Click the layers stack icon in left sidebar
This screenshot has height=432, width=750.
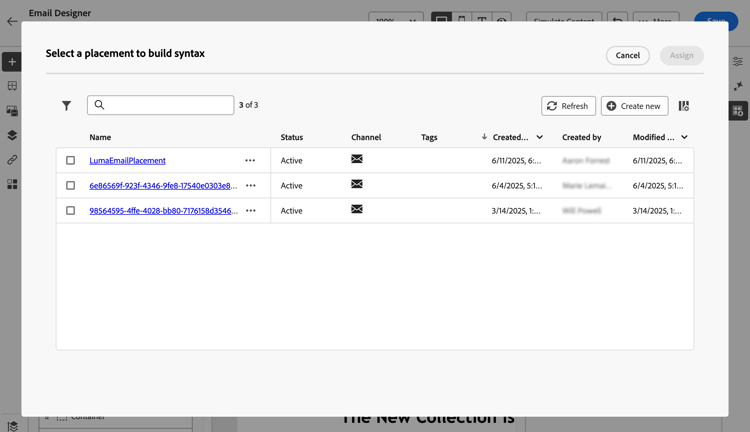click(x=12, y=135)
